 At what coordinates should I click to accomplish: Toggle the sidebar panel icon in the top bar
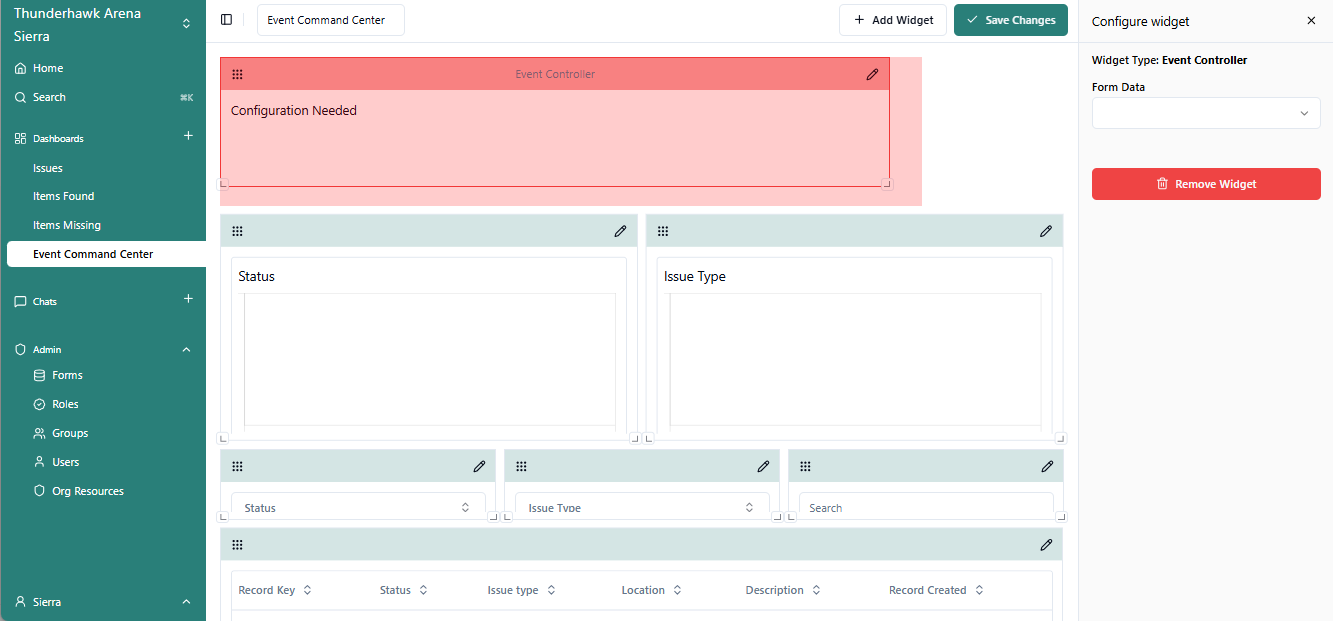227,20
